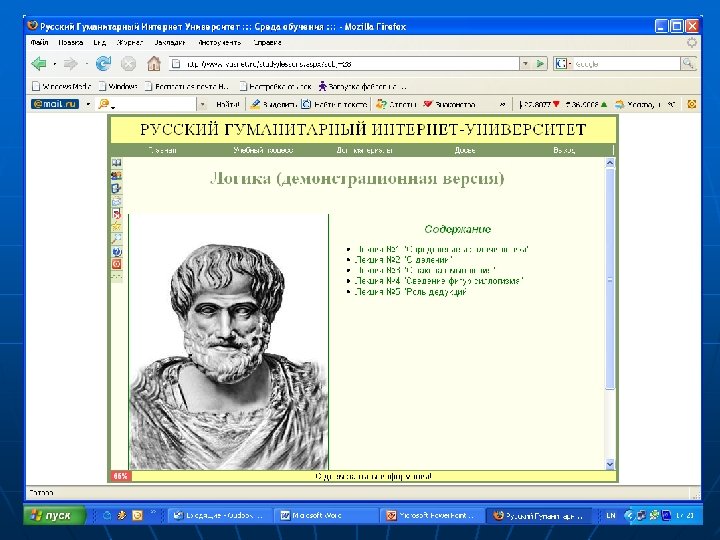This screenshot has width=720, height=540.
Task: Open the Закладки menu
Action: click(x=169, y=43)
